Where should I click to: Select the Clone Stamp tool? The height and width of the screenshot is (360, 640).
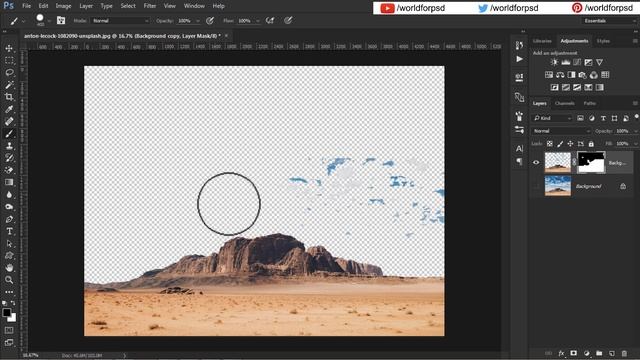click(9, 146)
